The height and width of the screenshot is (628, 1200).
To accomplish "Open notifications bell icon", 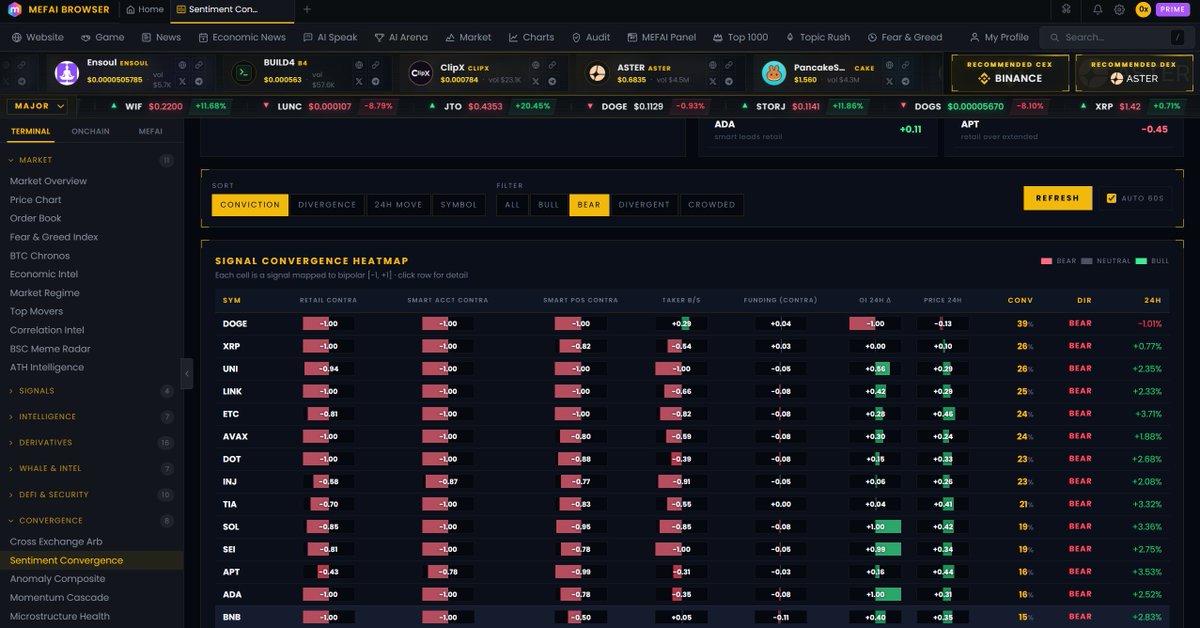I will pyautogui.click(x=1097, y=9).
